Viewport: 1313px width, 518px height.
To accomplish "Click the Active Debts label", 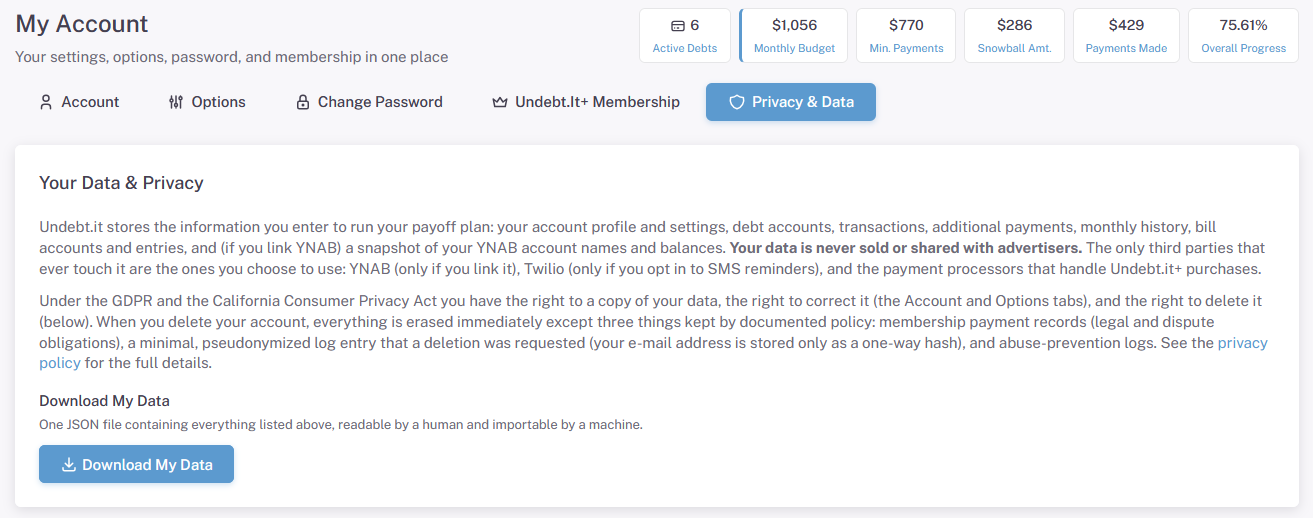I will 685,48.
